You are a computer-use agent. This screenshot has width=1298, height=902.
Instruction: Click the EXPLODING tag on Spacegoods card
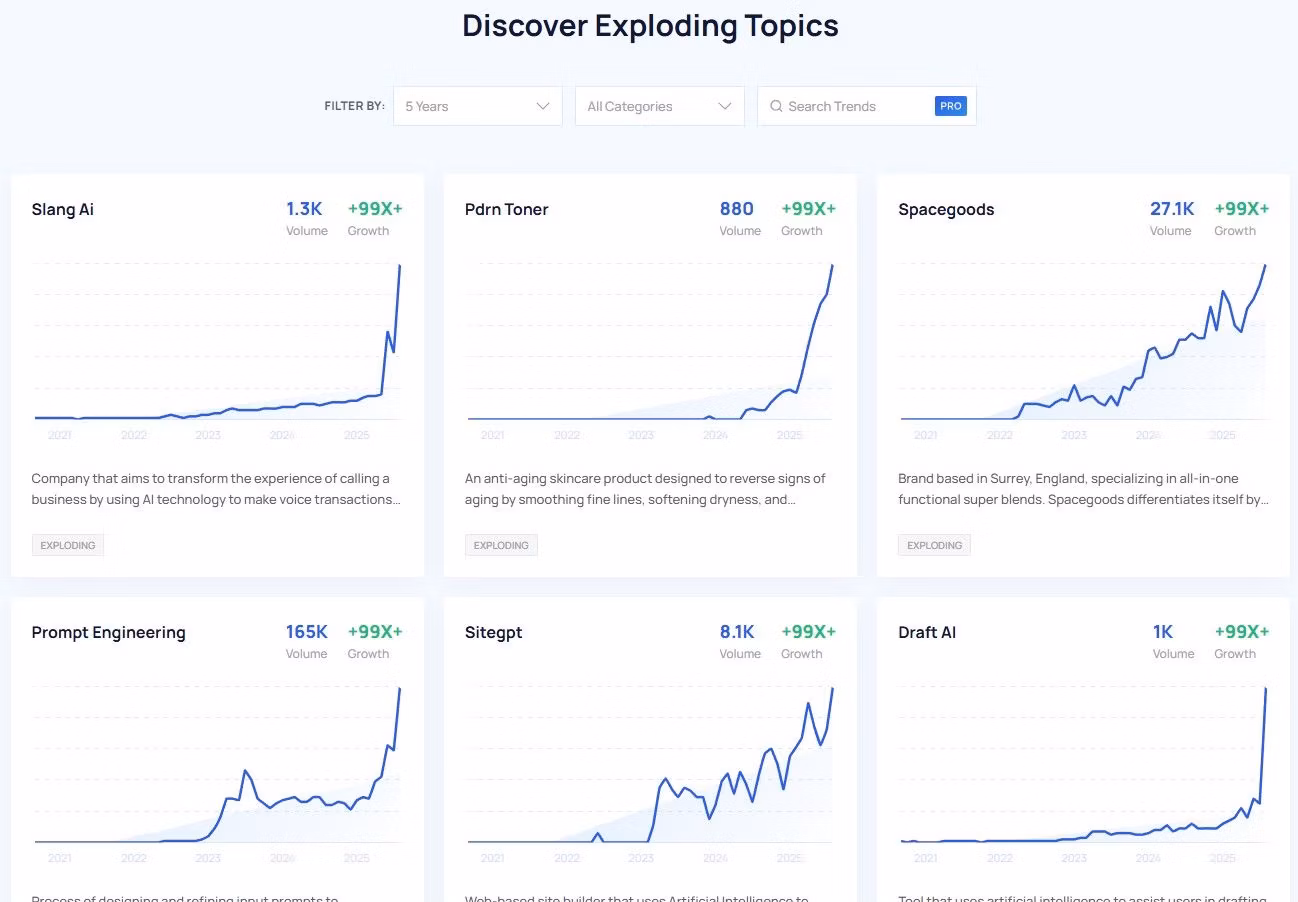coord(934,545)
